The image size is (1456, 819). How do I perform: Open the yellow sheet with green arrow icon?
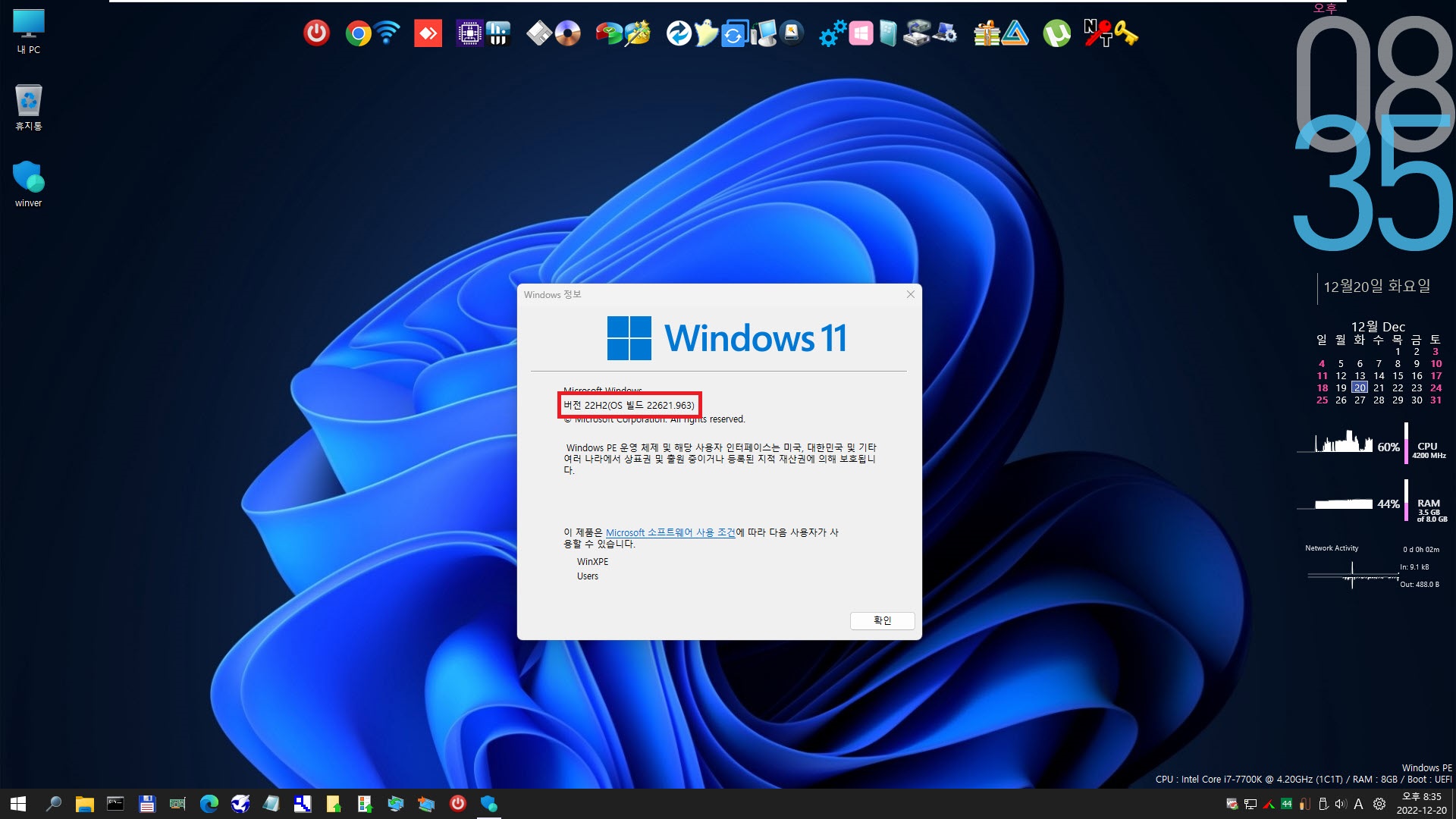click(333, 804)
